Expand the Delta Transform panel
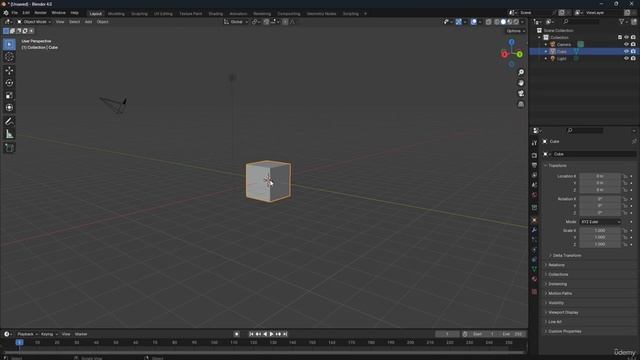Screen dimensions: 640x360 (x=567, y=256)
